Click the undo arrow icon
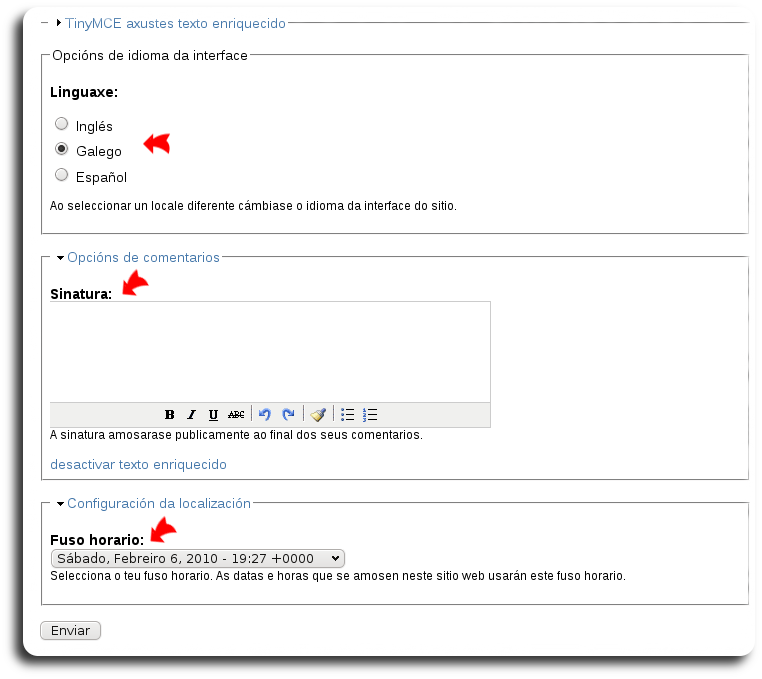Screen dimensions: 762x679 click(265, 415)
